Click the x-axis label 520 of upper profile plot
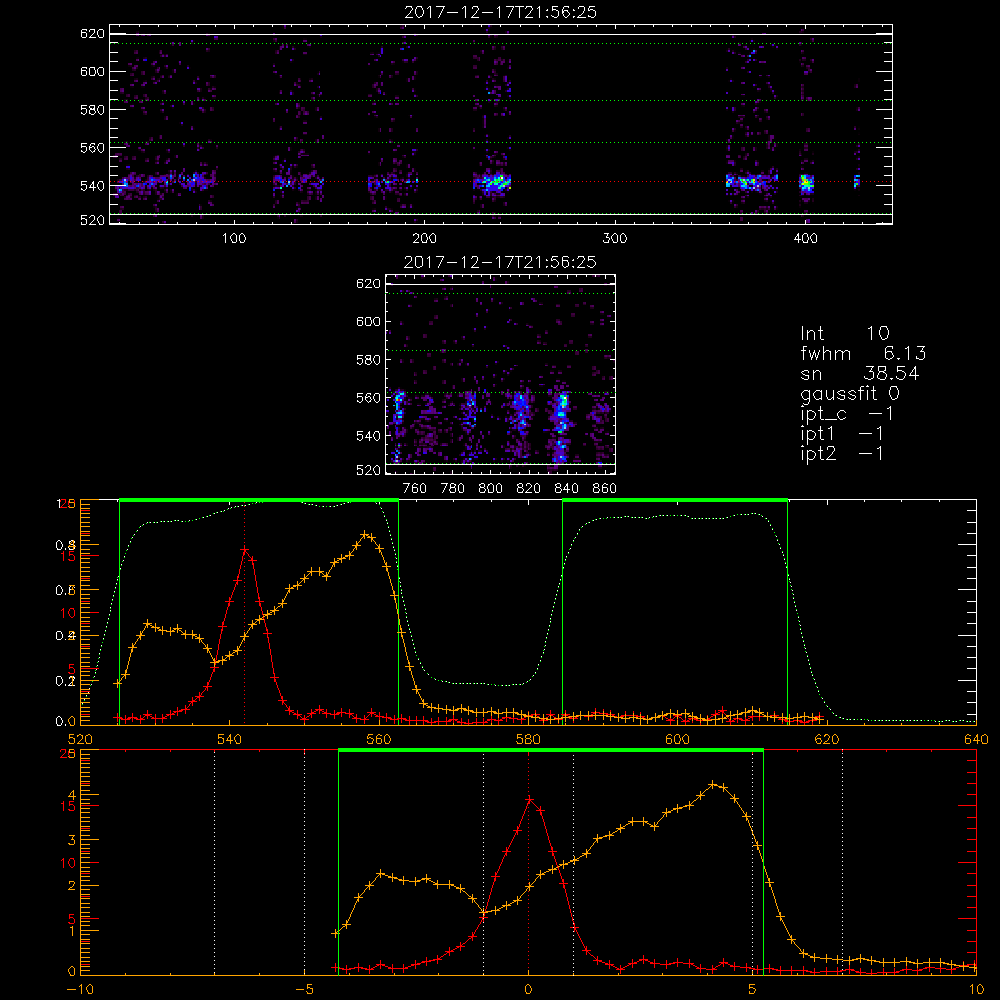 [x=80, y=739]
